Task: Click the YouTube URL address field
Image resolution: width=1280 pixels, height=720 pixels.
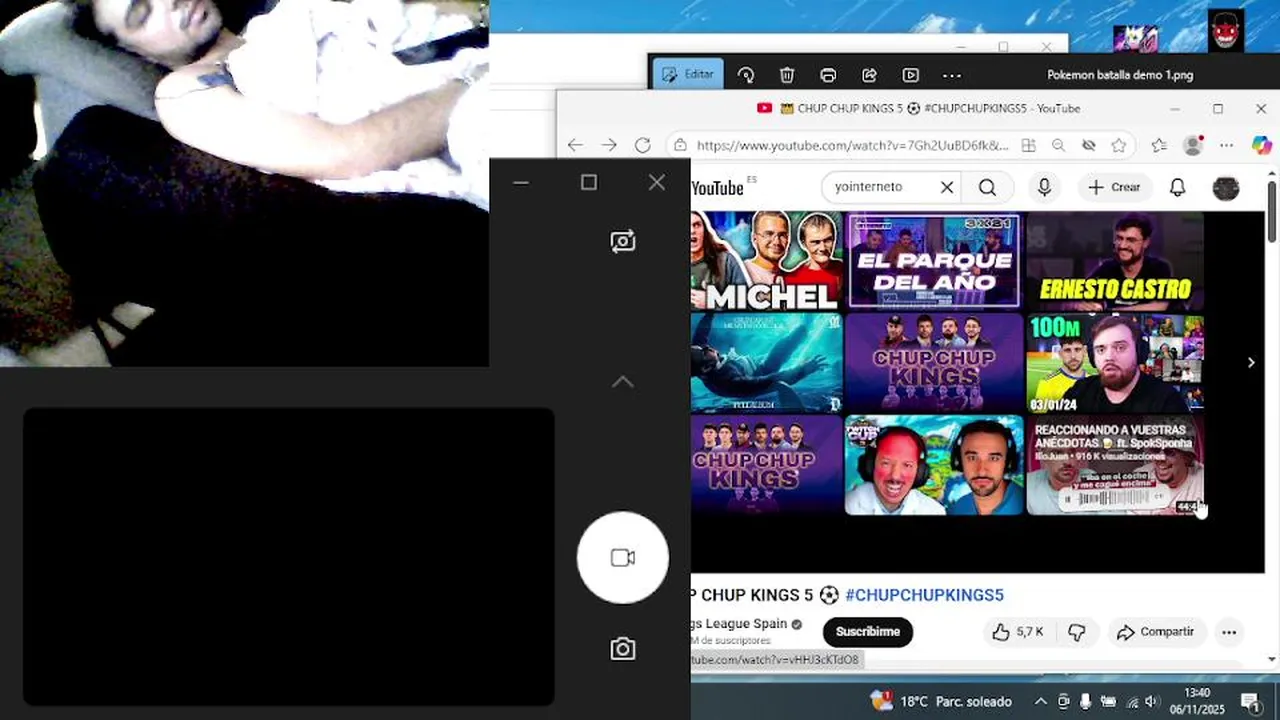Action: pyautogui.click(x=852, y=145)
